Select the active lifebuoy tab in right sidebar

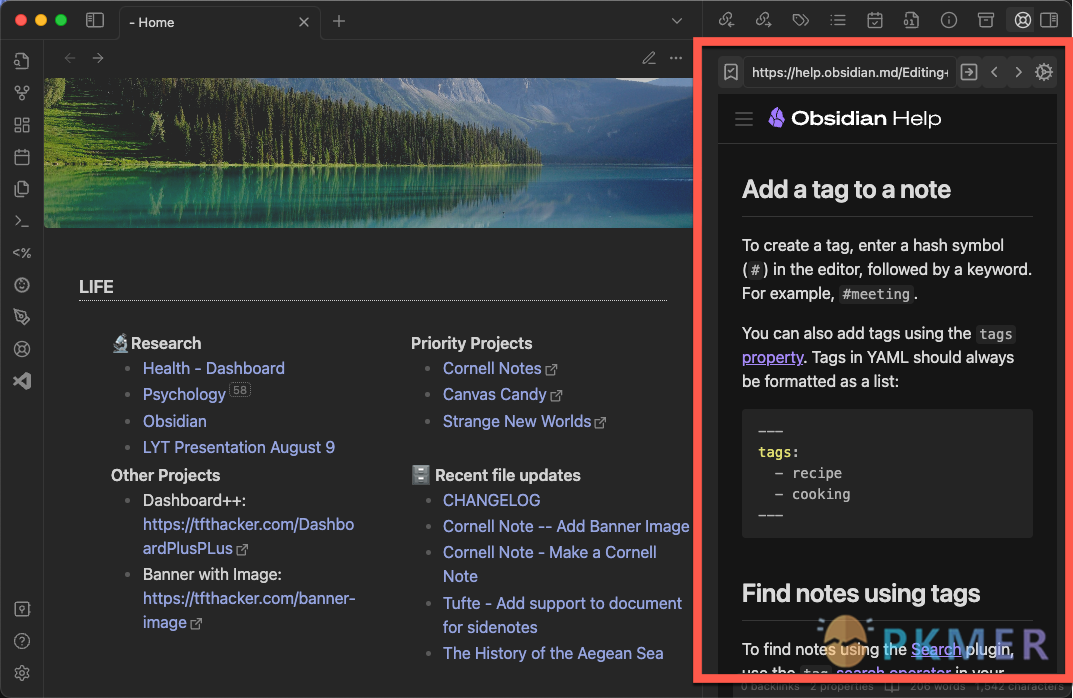coord(1022,20)
